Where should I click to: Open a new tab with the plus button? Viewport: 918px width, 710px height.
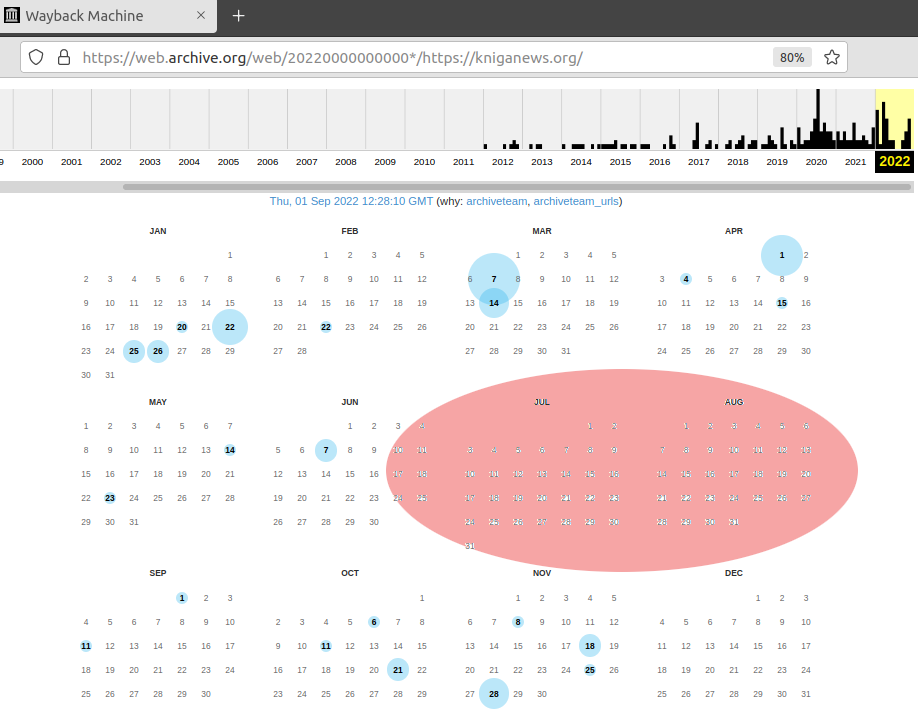(x=239, y=16)
